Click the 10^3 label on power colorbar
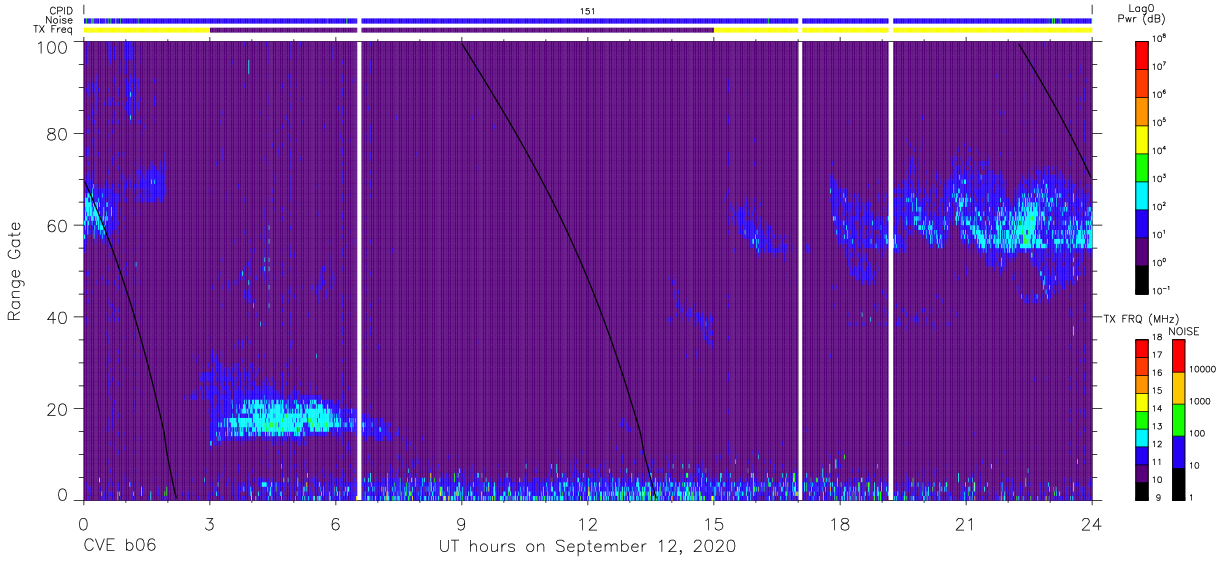Screen dimensions: 1228x567 (1159, 179)
